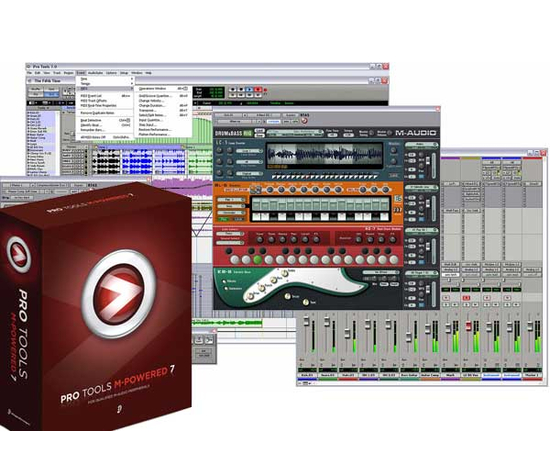Image resolution: width=550 pixels, height=450 pixels.
Task: Open the preset selector in Drum & Bass Rig header
Action: [x=294, y=133]
